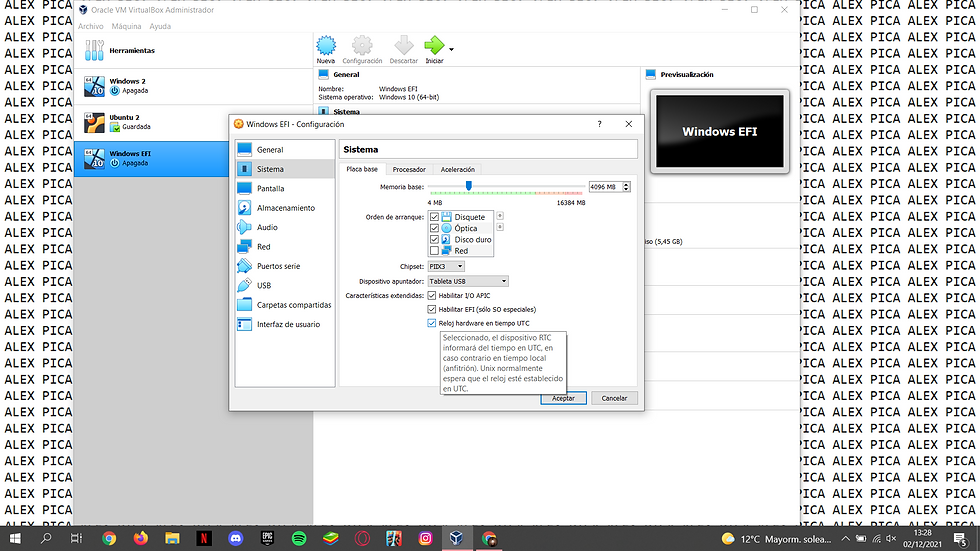This screenshot has width=980, height=551.
Task: Select Windows EFI virtual machine
Action: tap(152, 159)
